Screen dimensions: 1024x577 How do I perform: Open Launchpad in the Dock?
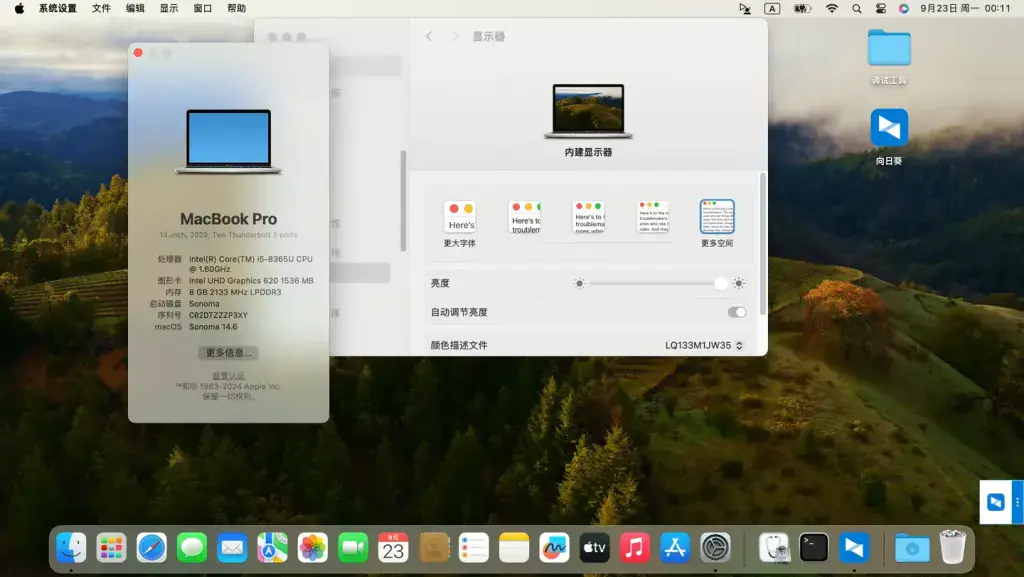(x=111, y=547)
